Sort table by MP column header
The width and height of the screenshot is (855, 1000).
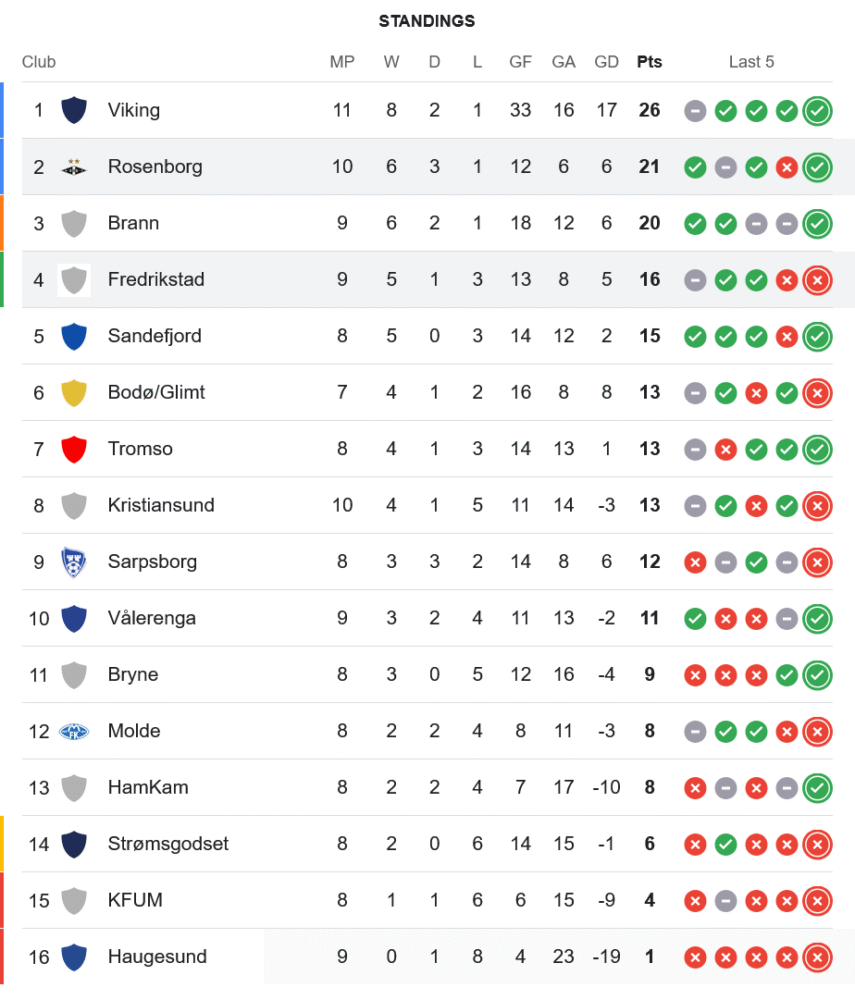pos(342,62)
